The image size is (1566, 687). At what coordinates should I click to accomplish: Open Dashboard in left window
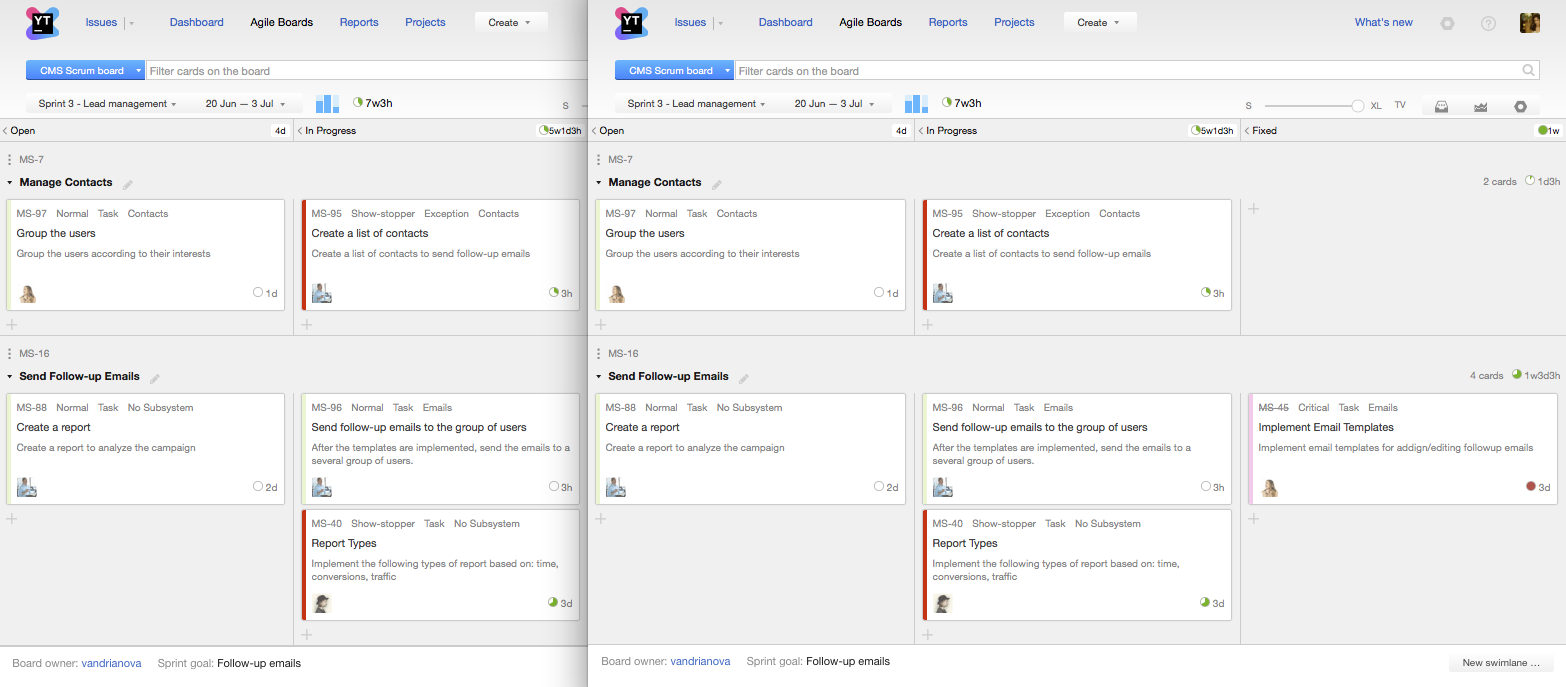coord(196,22)
